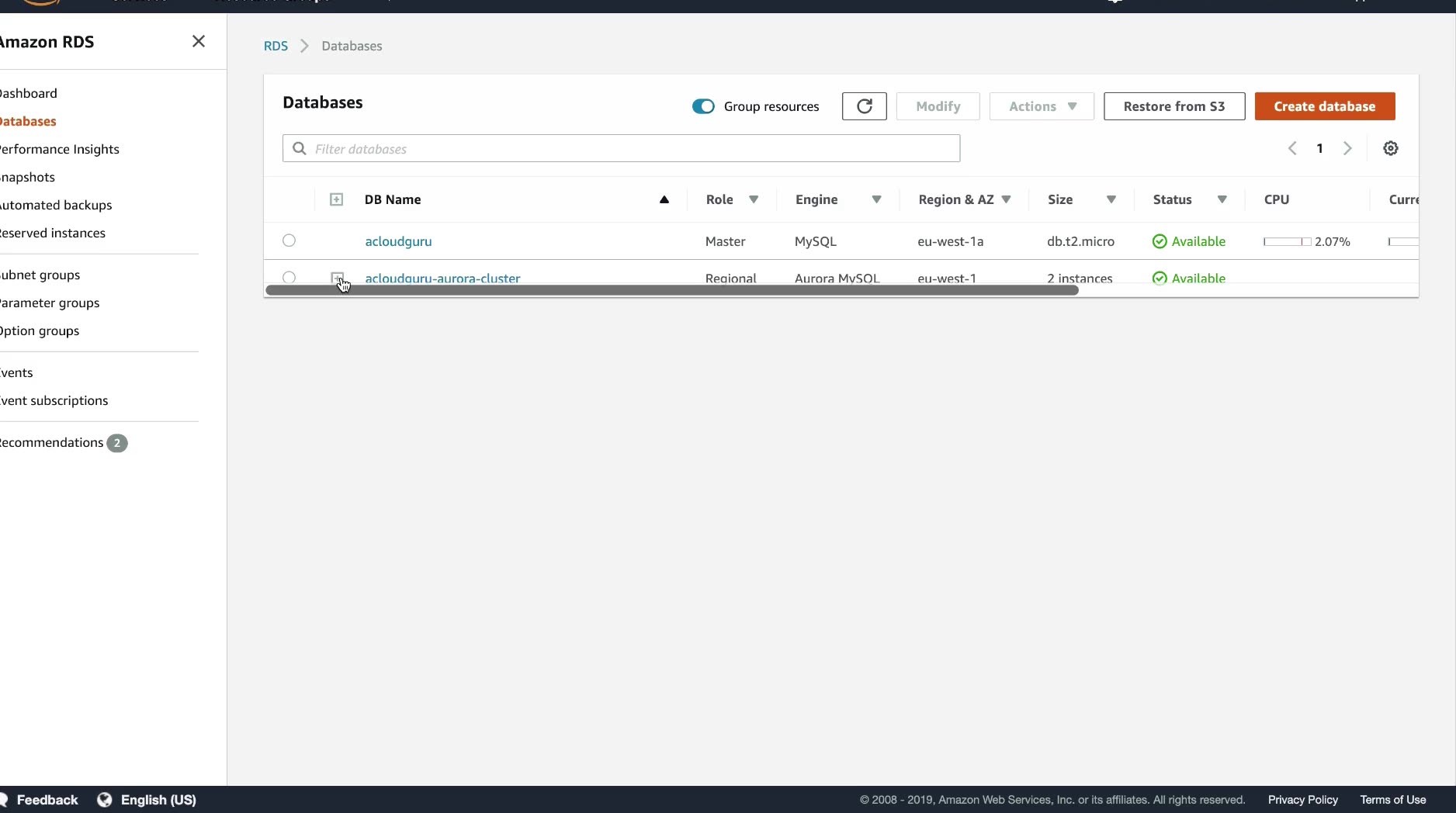Click the Filter databases search field

click(x=621, y=148)
